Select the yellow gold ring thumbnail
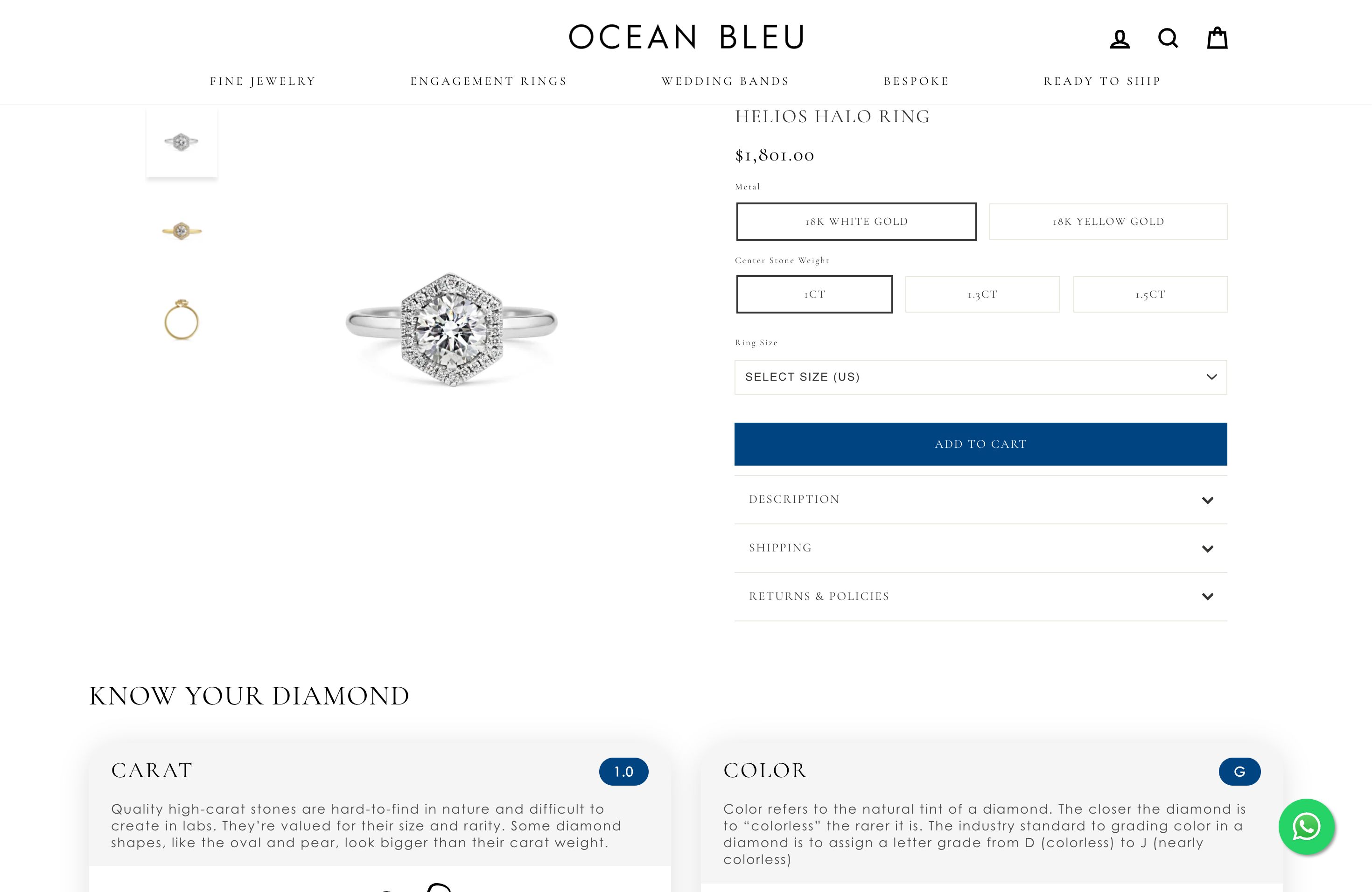Screen dimensions: 1372x892 point(182,230)
